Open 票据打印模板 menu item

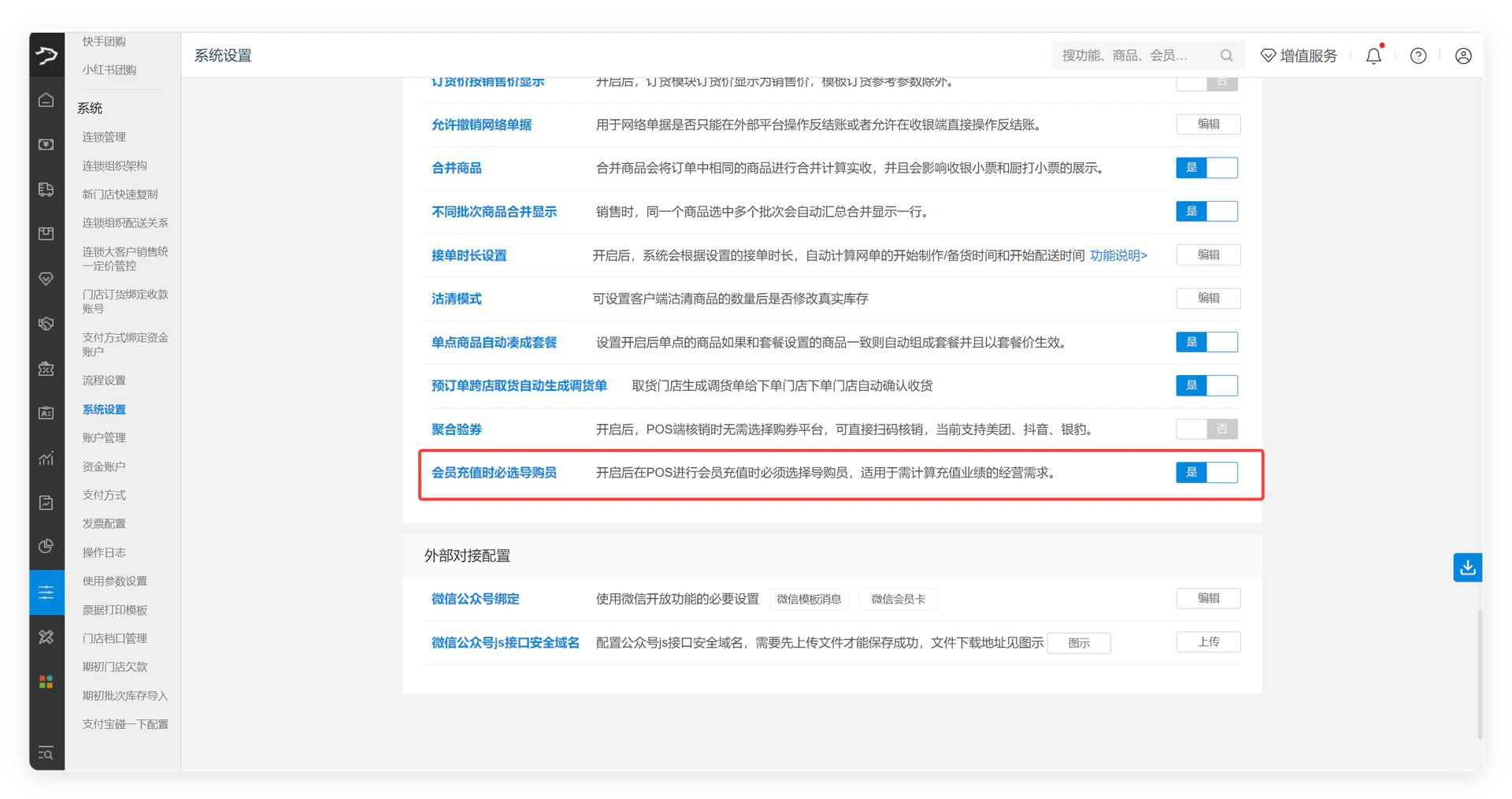click(x=115, y=610)
